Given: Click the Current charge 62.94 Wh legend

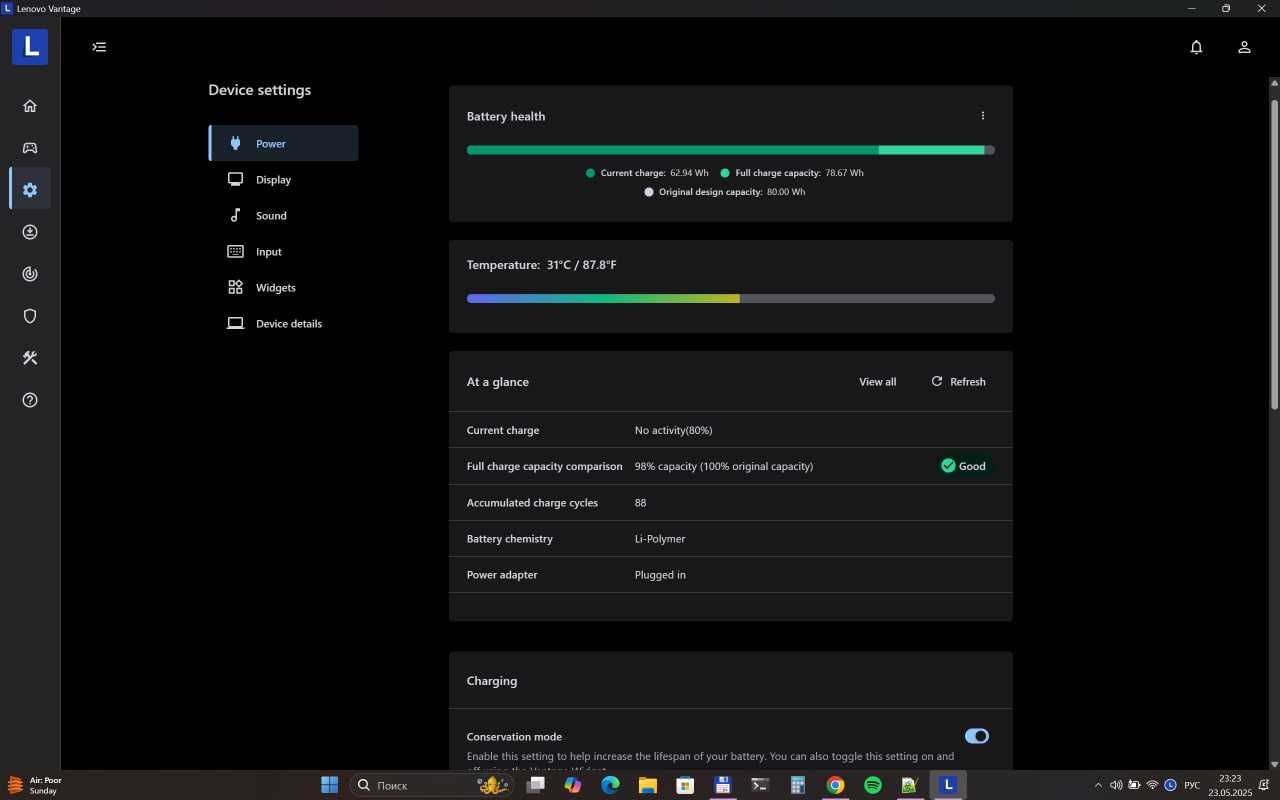Looking at the screenshot, I should [647, 173].
